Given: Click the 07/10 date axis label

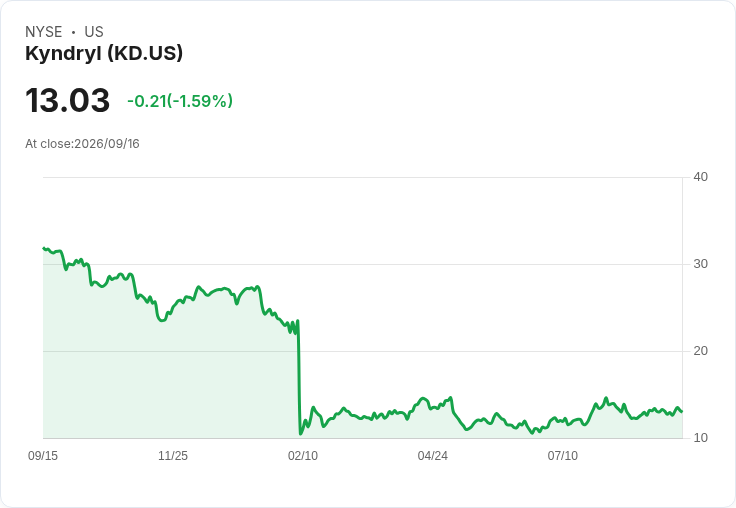Looking at the screenshot, I should (562, 456).
